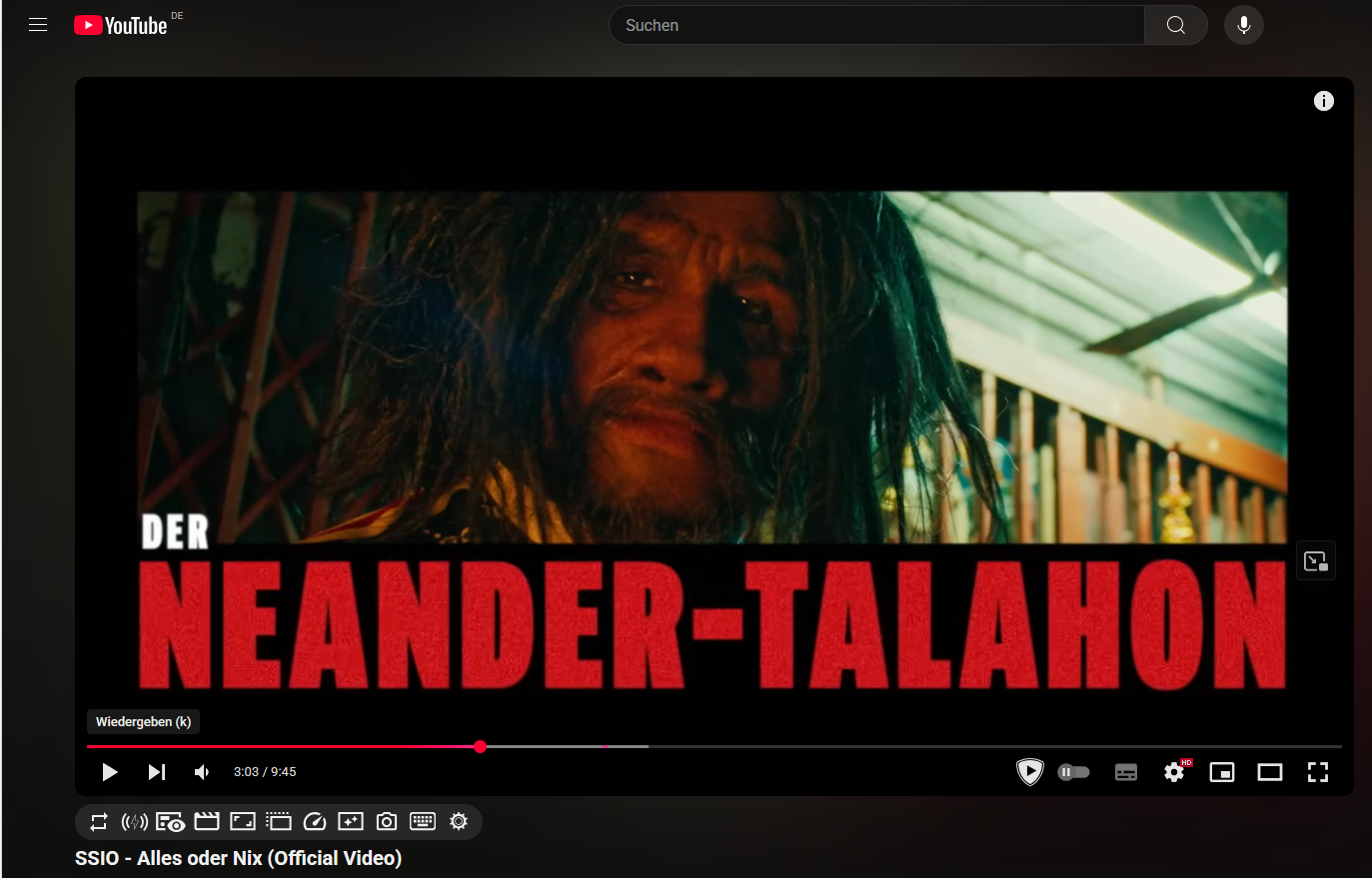Viewport: 1372px width, 878px height.
Task: Click the Suchen search field
Action: coord(876,25)
